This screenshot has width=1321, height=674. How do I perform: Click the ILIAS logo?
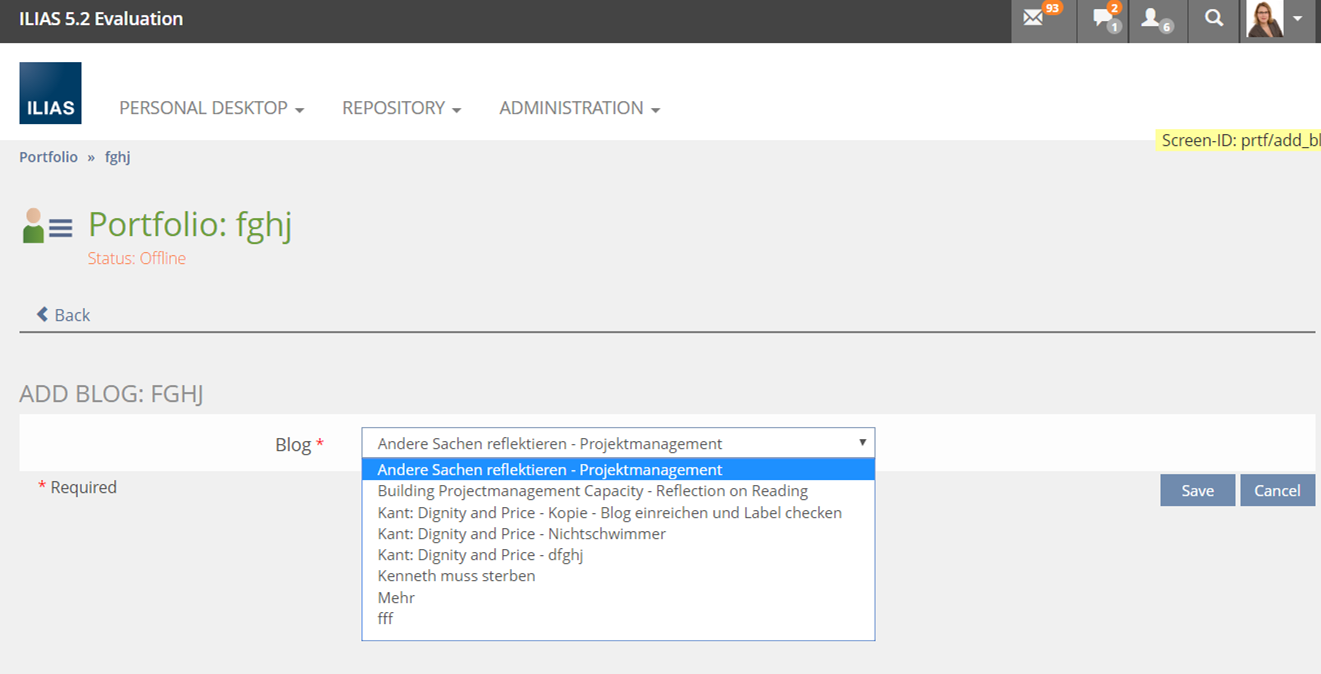pyautogui.click(x=50, y=93)
